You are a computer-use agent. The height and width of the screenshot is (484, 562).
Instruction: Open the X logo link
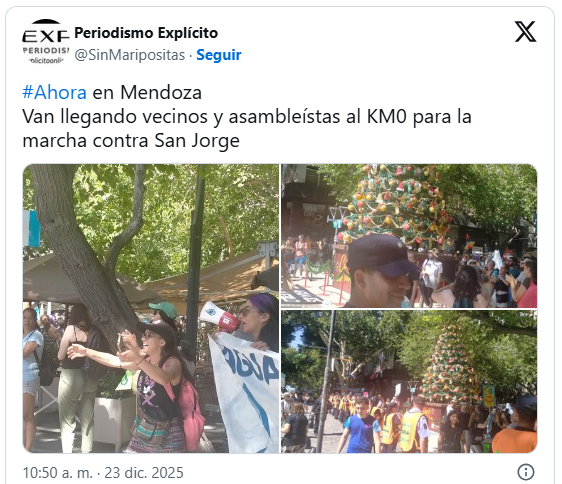point(525,32)
